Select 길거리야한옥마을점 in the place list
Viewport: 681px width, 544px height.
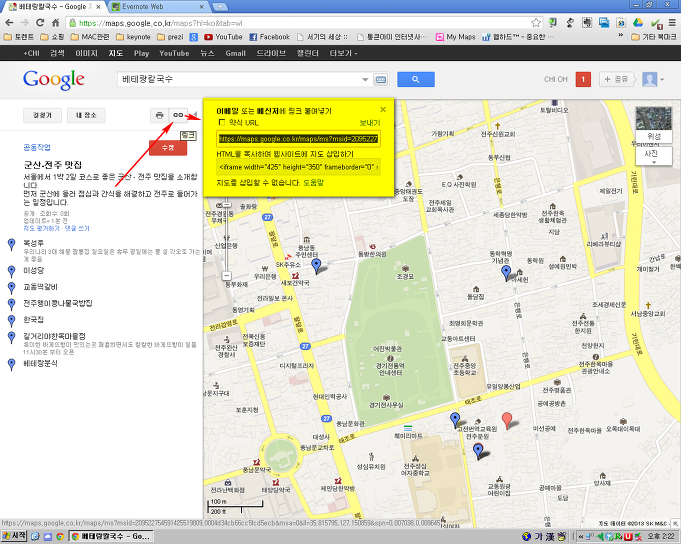[x=54, y=336]
